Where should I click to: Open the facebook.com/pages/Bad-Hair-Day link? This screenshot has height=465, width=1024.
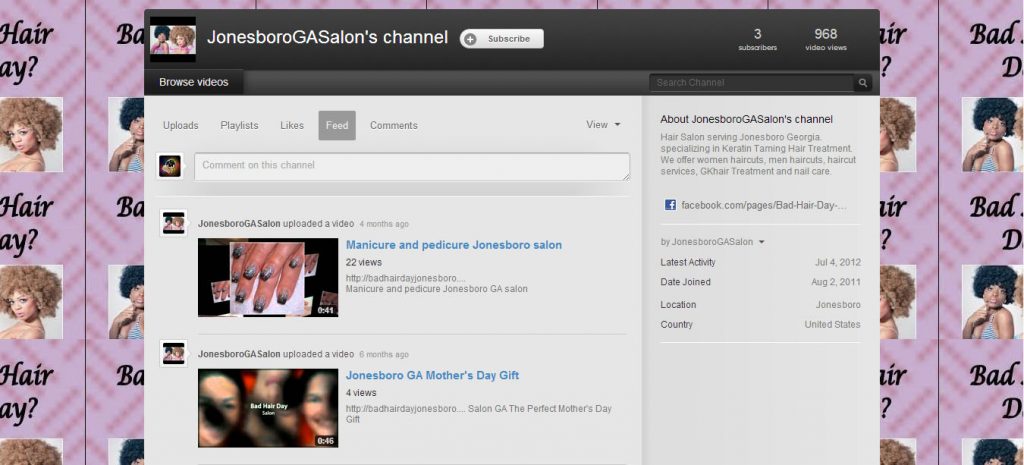coord(763,205)
